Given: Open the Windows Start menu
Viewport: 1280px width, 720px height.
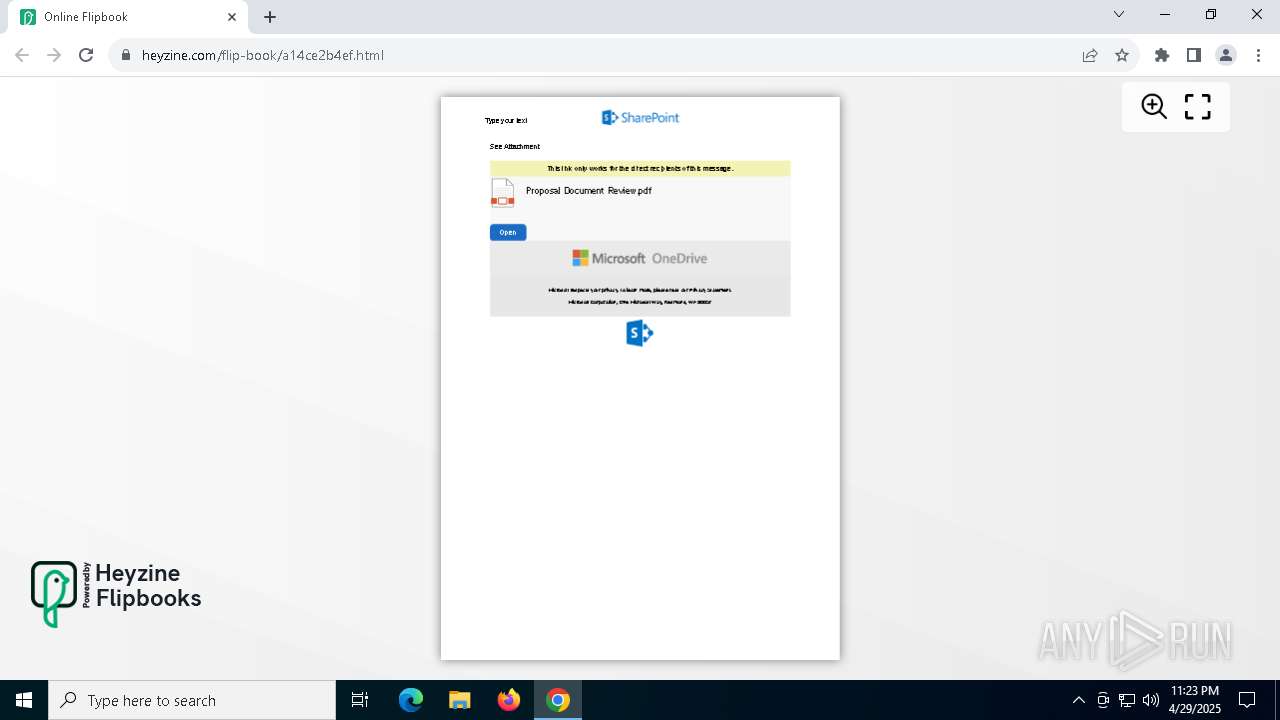Looking at the screenshot, I should tap(24, 700).
